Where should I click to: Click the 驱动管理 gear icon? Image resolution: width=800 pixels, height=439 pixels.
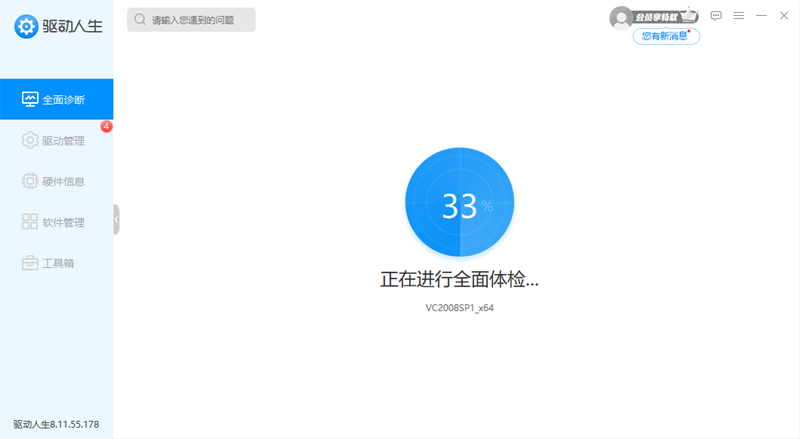[30, 141]
